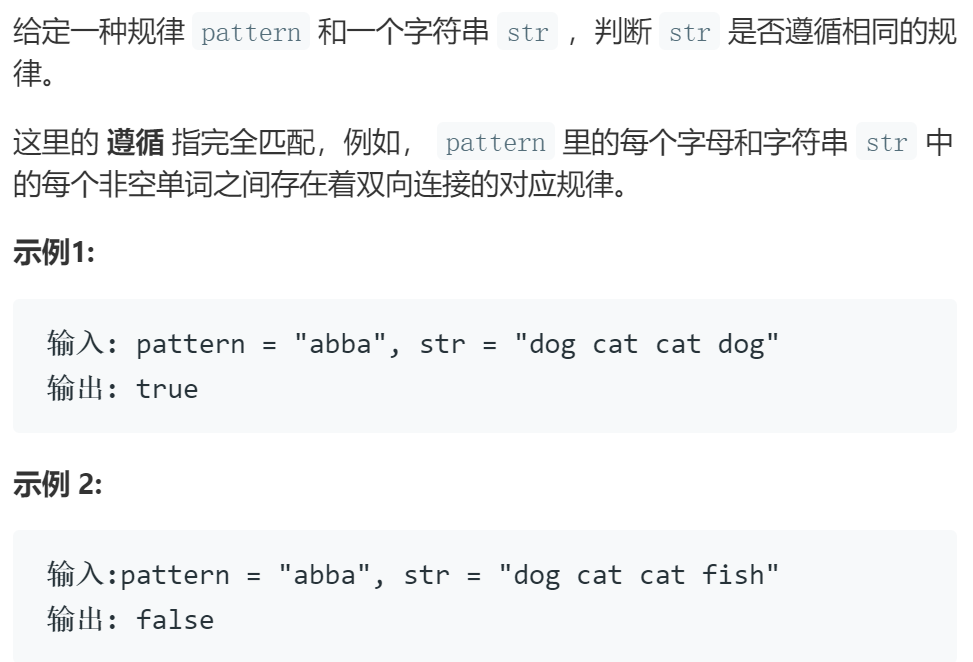Click the "abba" string in example 2
The width and height of the screenshot is (973, 662).
coord(325,575)
